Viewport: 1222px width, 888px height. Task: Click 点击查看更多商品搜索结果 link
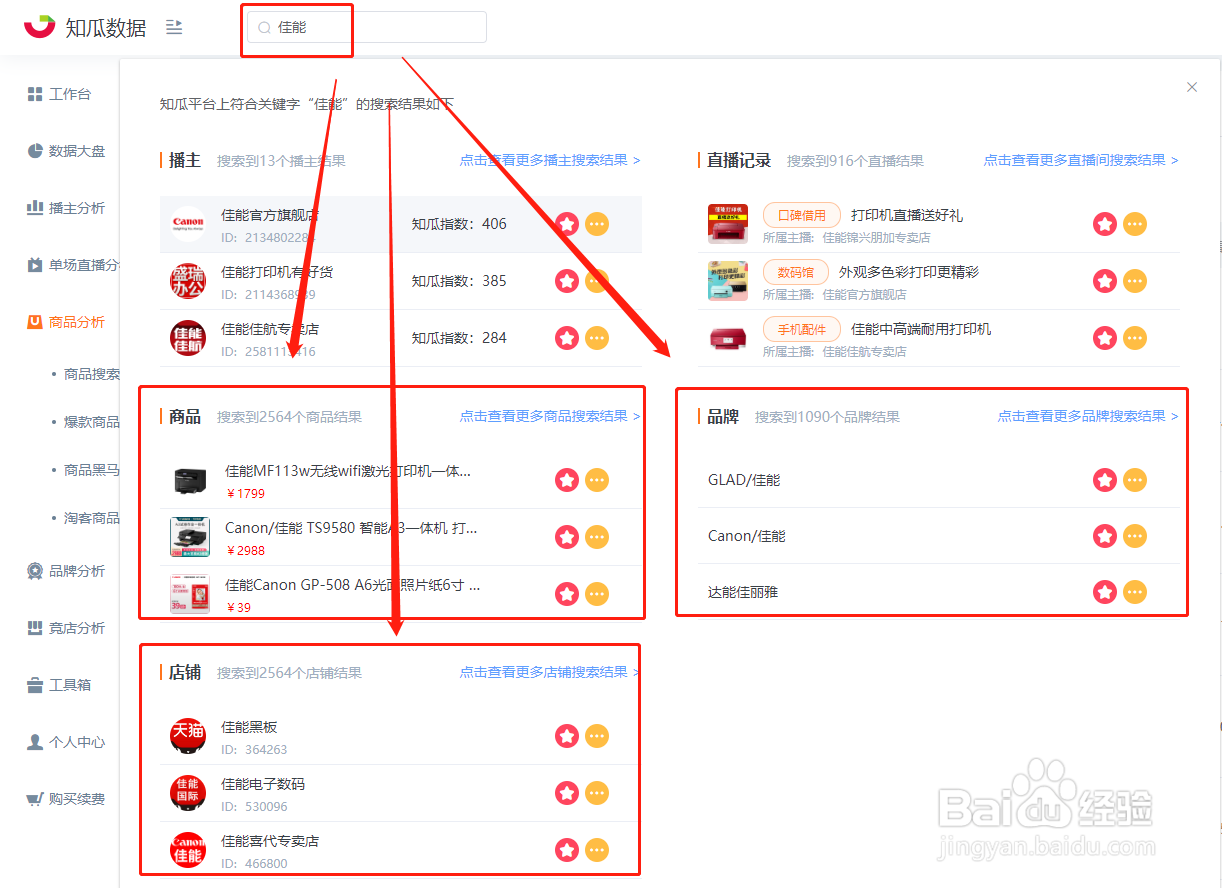point(550,416)
